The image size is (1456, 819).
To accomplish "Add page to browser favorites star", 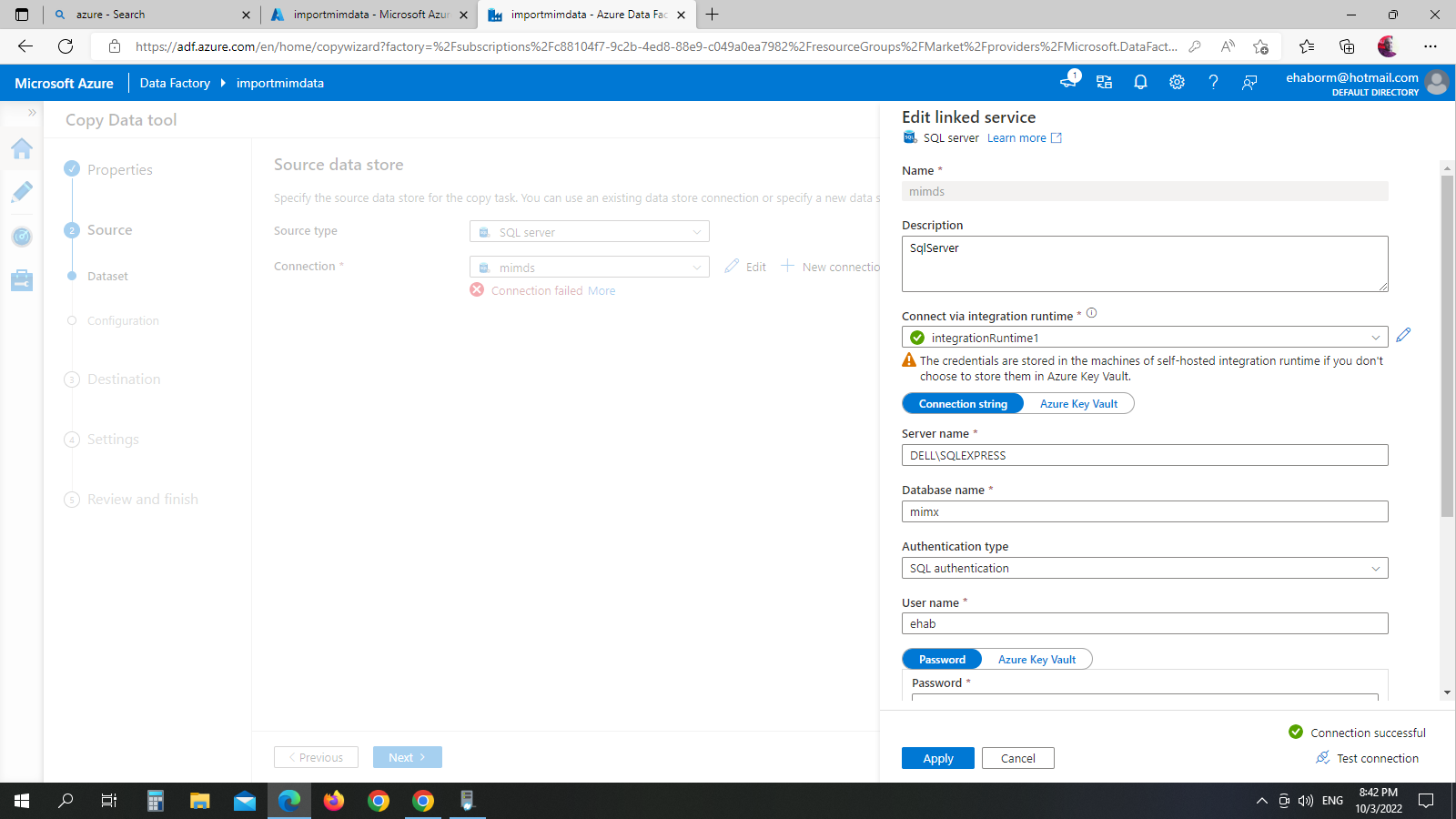I will [1260, 46].
